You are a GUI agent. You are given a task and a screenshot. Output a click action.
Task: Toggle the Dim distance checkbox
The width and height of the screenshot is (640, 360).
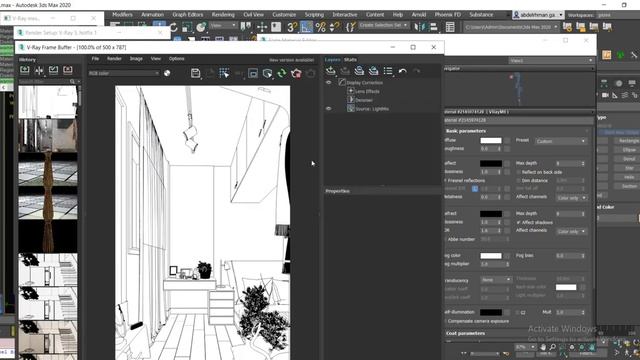point(518,180)
